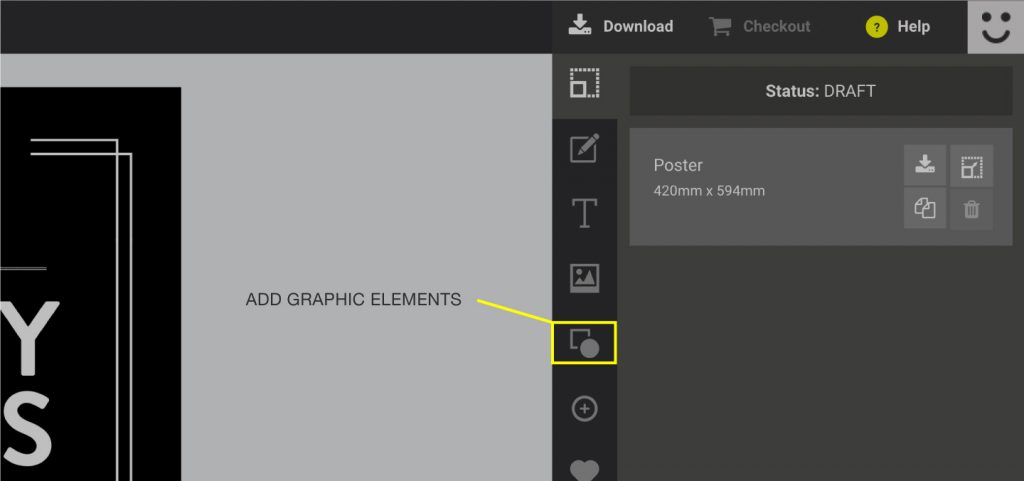This screenshot has width=1024, height=481.
Task: Click the Download button in top bar
Action: 621,27
